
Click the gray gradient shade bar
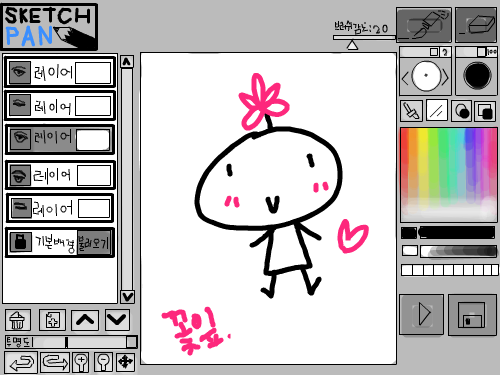[x=458, y=251]
